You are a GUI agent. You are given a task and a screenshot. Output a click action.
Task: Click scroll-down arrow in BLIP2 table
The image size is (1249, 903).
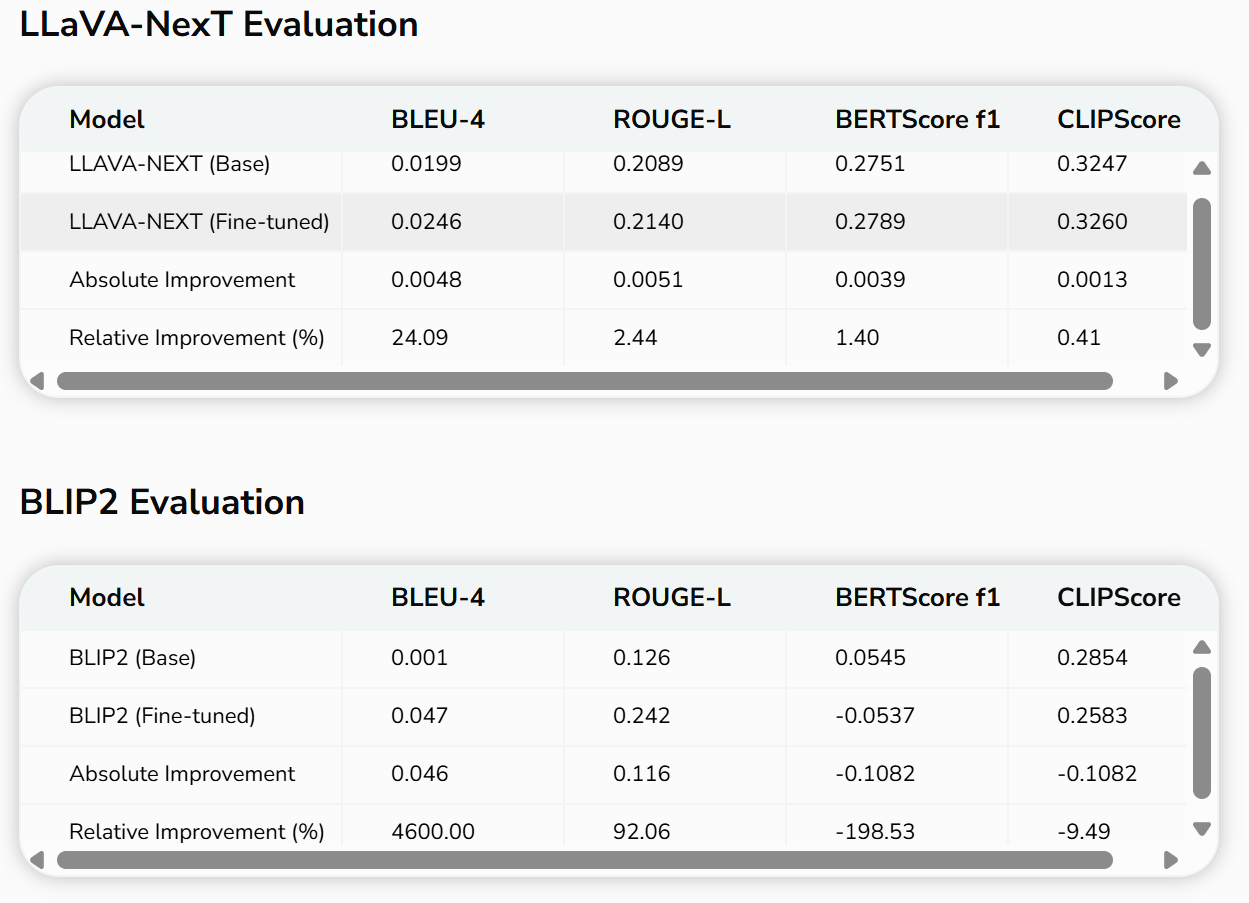pos(1202,829)
